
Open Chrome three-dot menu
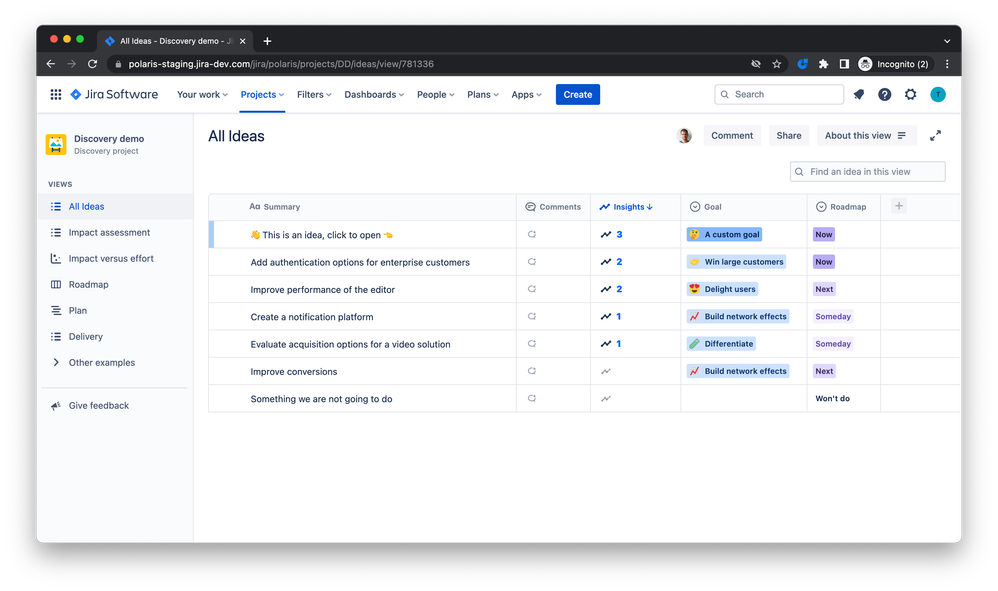point(947,64)
